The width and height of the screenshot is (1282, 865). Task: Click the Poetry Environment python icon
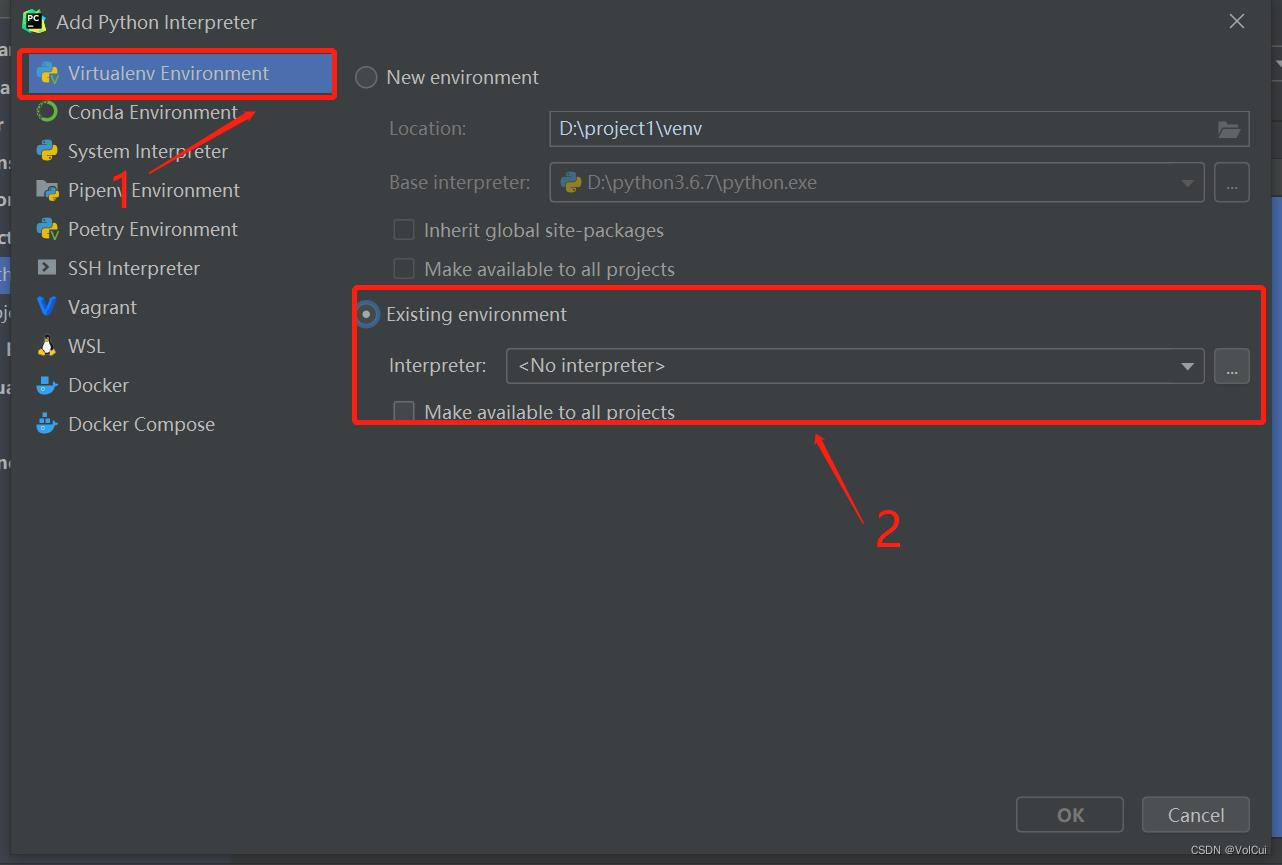coord(47,229)
